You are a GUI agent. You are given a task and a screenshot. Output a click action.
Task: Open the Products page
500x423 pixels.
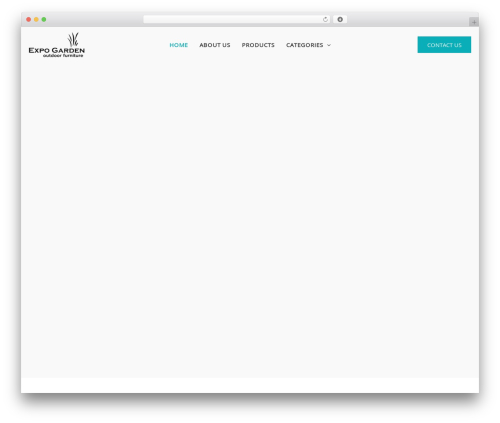click(258, 45)
